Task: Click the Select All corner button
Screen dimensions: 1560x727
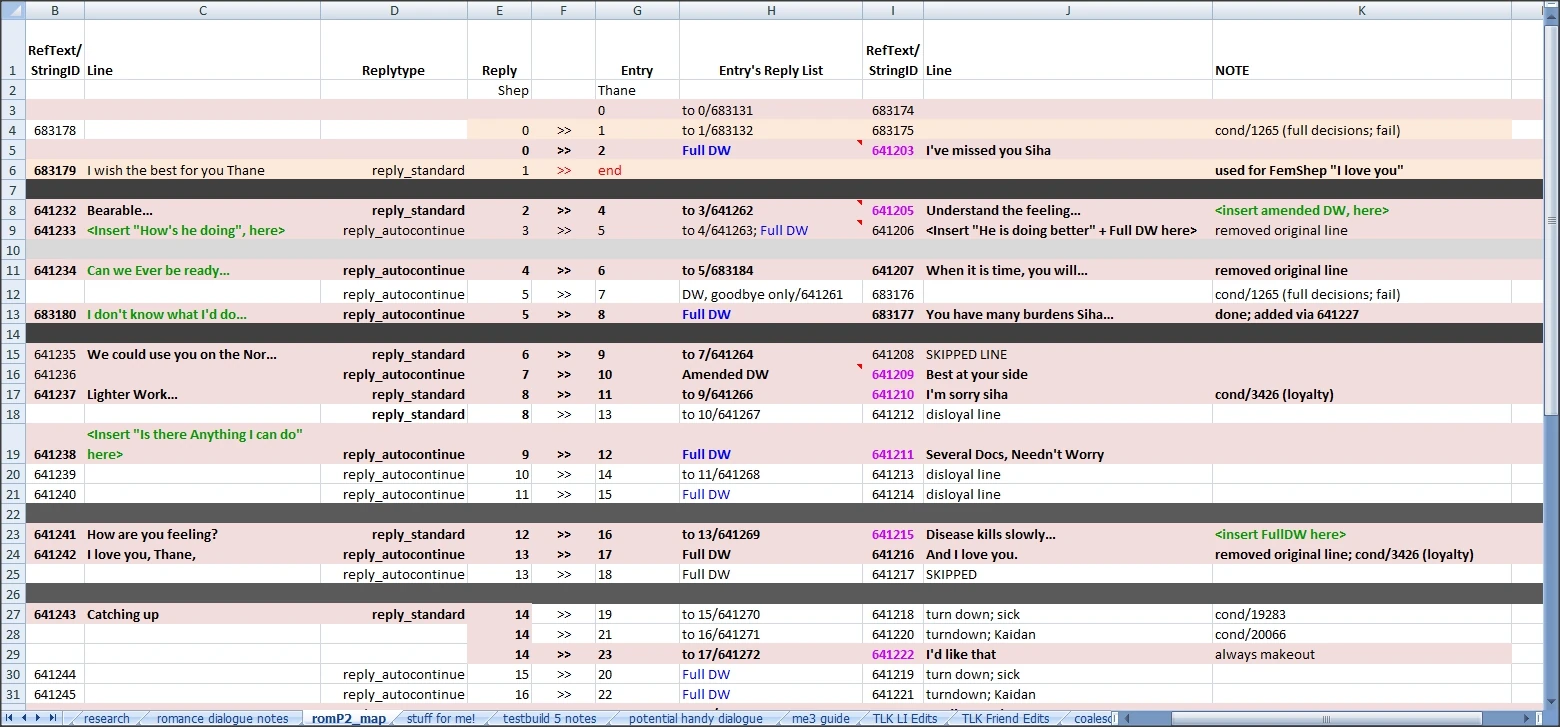Action: point(12,10)
